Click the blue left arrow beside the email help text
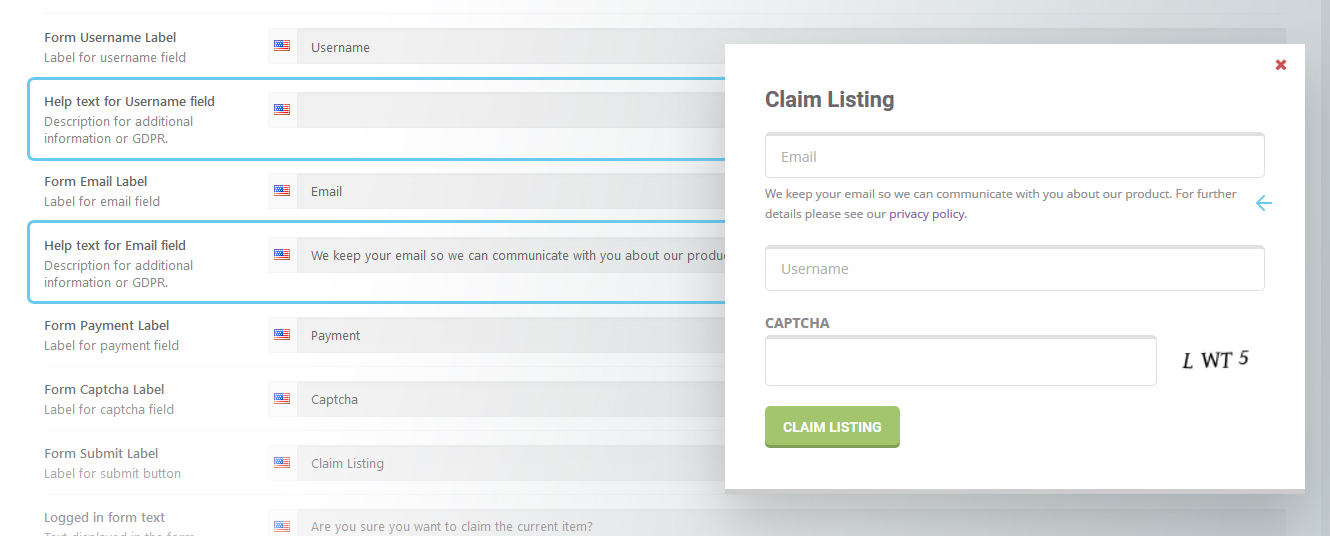 tap(1263, 203)
